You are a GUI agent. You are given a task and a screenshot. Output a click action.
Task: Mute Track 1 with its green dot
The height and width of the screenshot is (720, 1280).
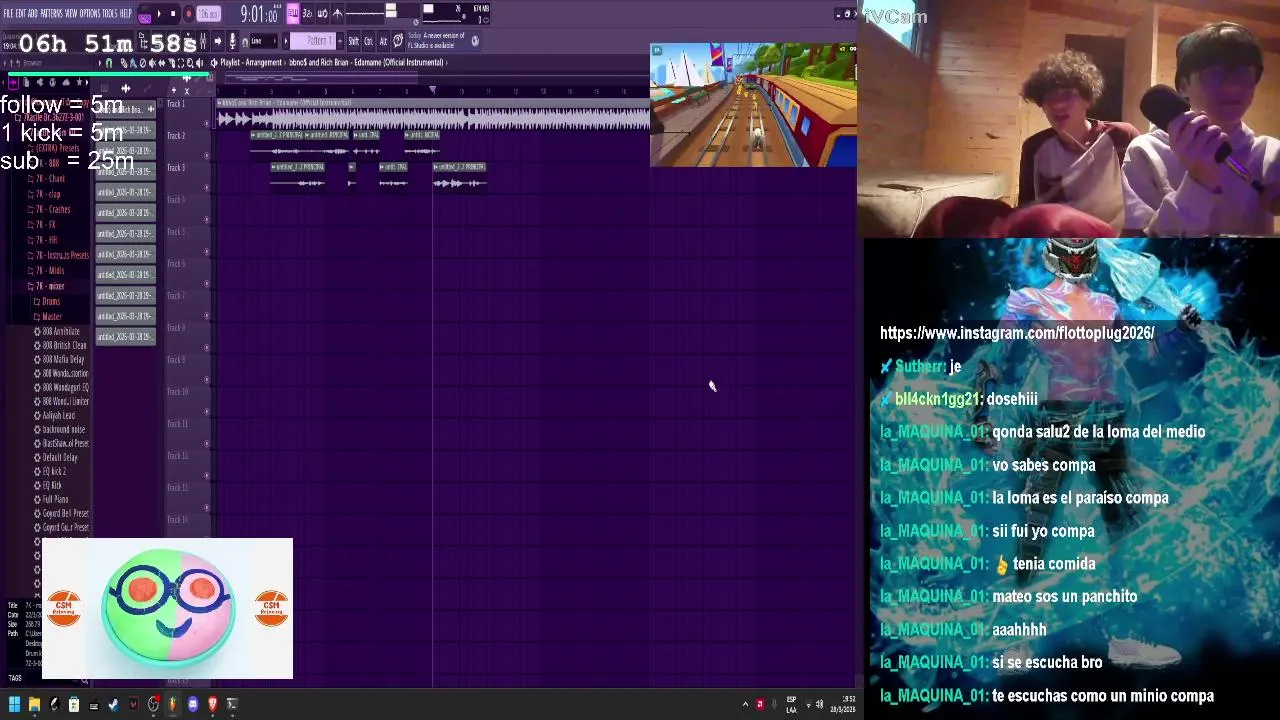point(207,124)
